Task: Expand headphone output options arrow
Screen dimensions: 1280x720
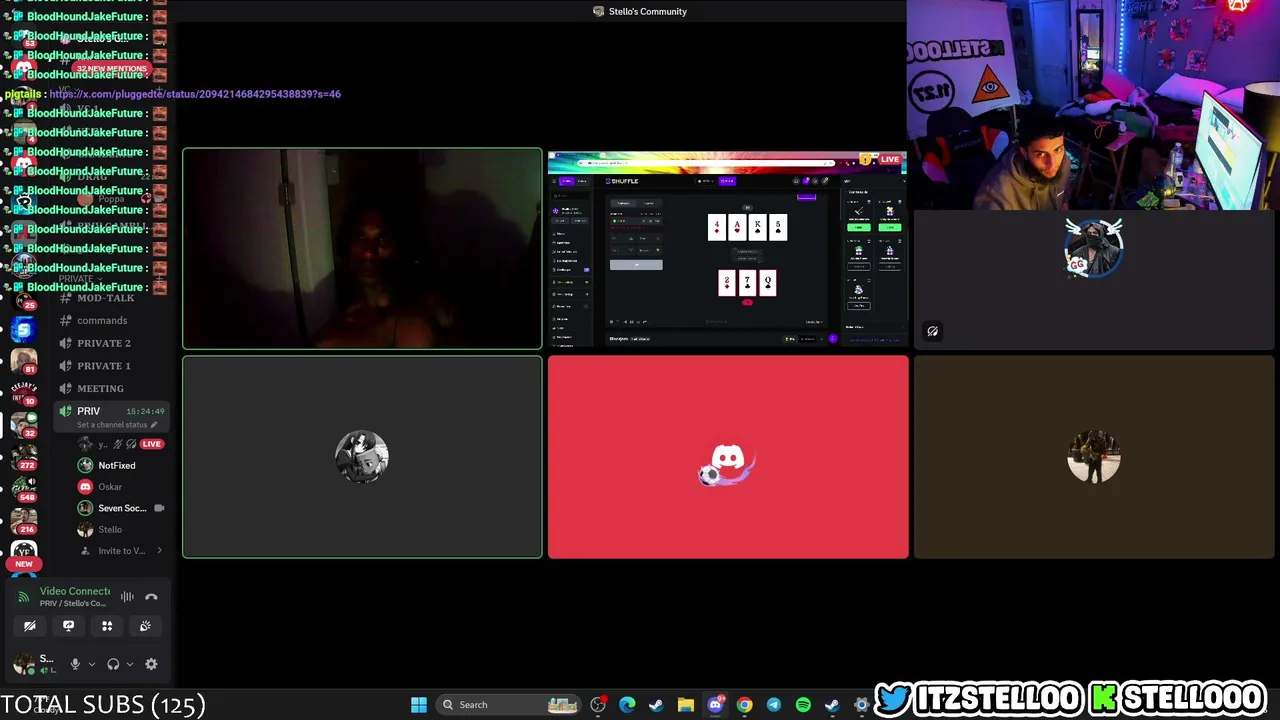Action: (x=129, y=664)
